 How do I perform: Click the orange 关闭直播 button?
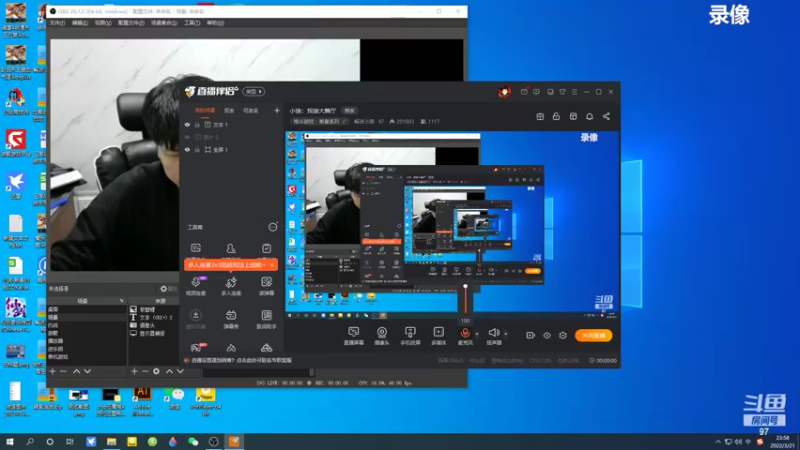pos(593,335)
